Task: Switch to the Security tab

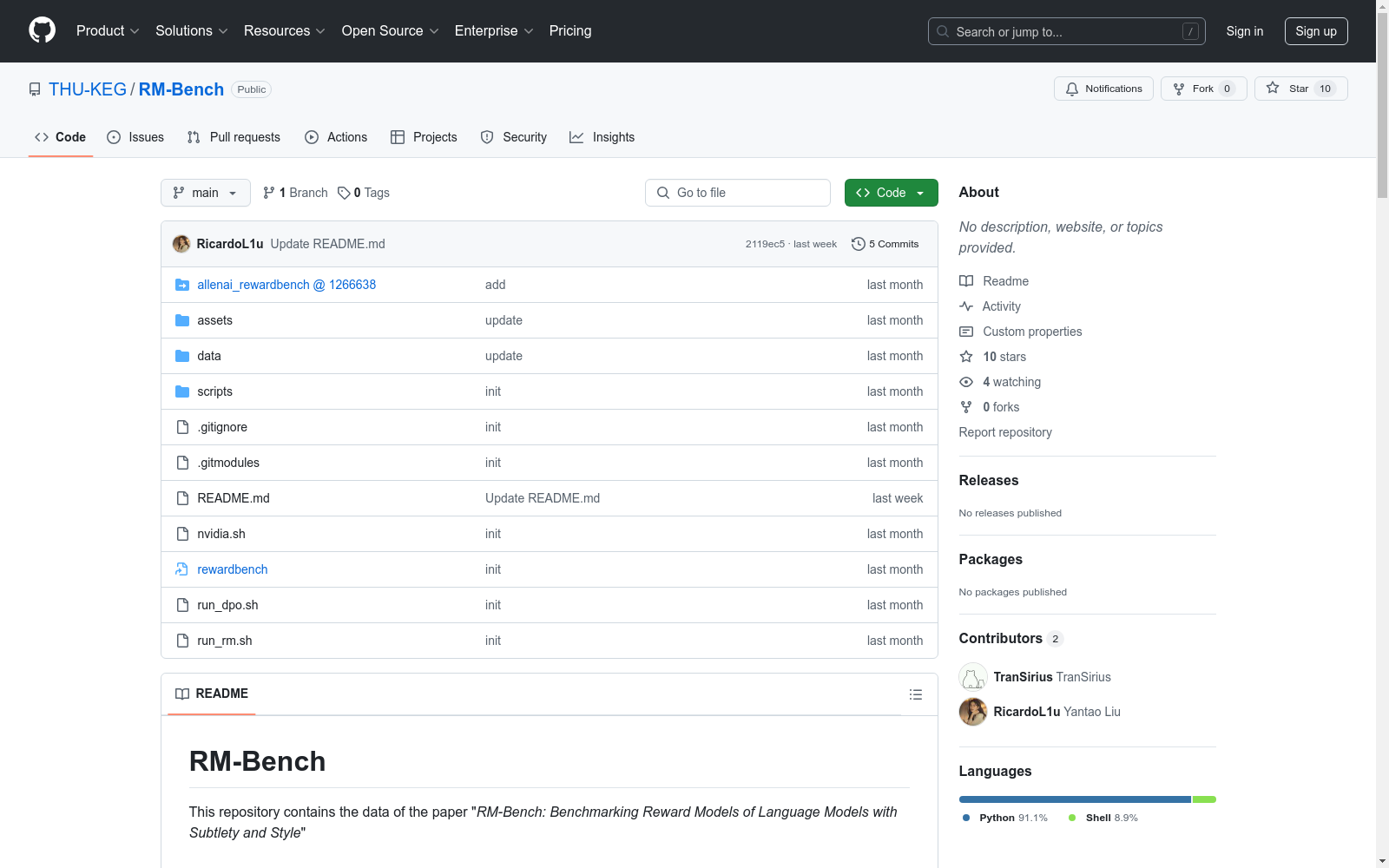Action: tap(514, 137)
